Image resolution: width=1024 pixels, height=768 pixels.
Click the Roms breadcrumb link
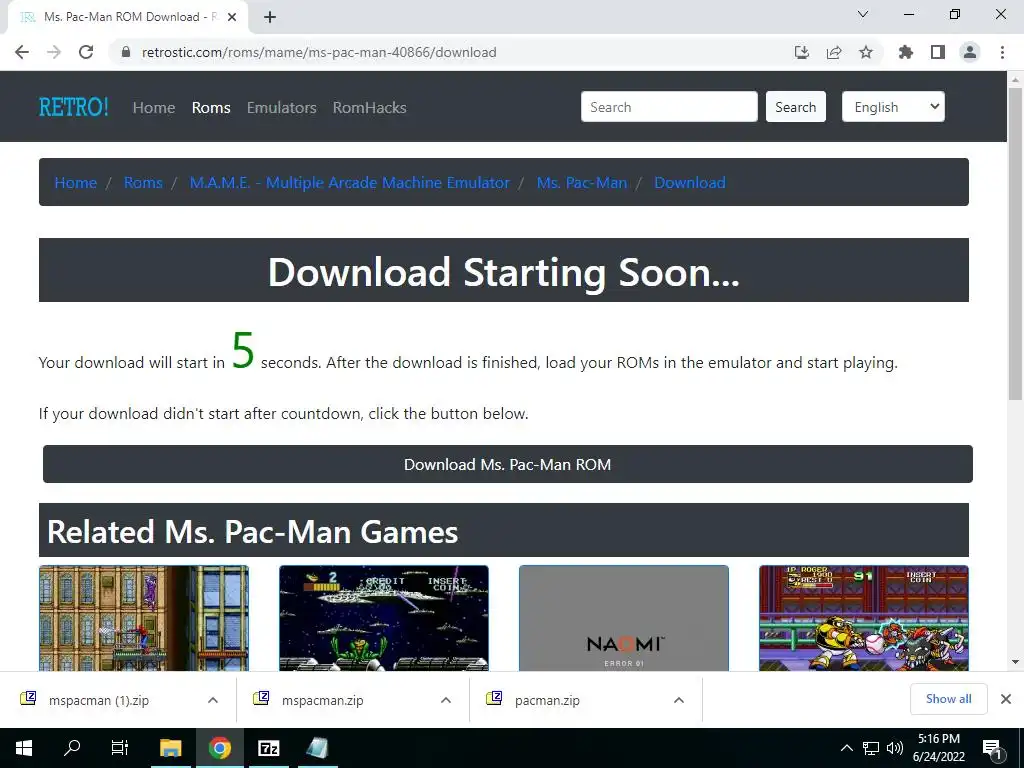(x=143, y=183)
